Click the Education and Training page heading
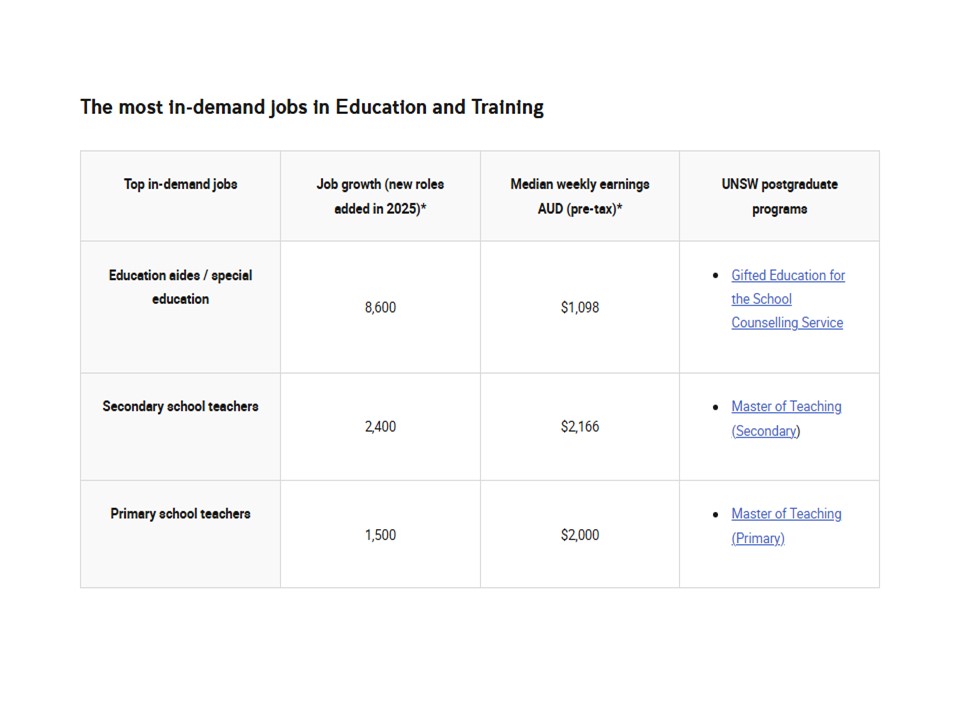Viewport: 960px width, 720px height. pos(312,107)
